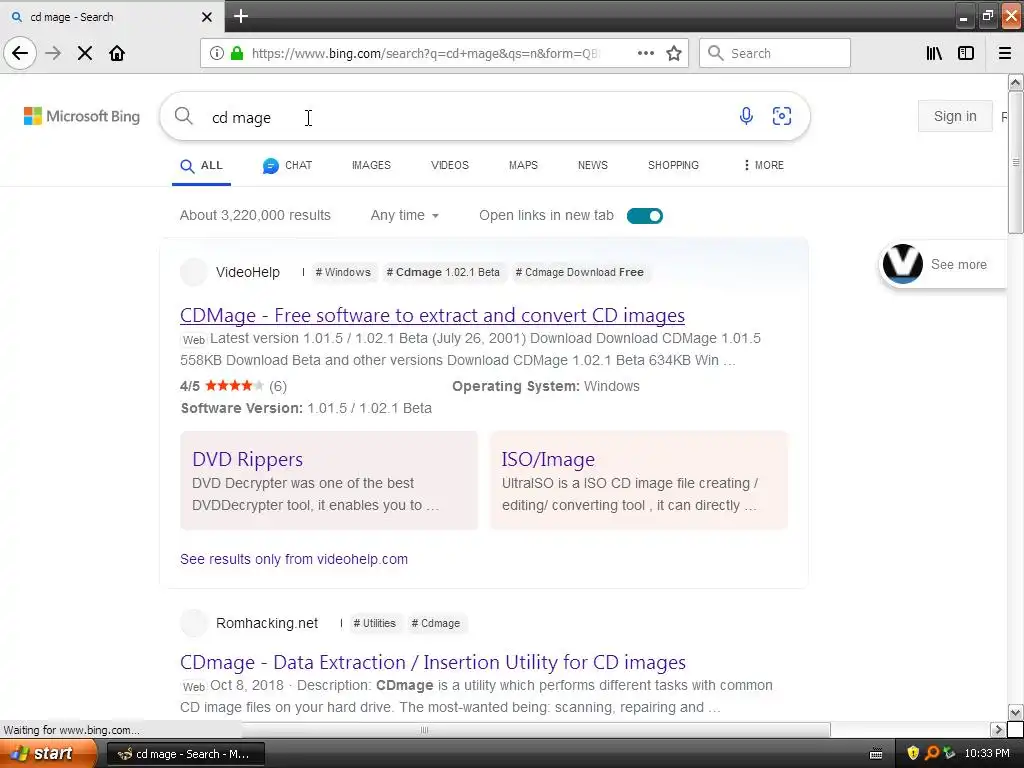
Task: Click the security shield tray icon
Action: [x=913, y=754]
